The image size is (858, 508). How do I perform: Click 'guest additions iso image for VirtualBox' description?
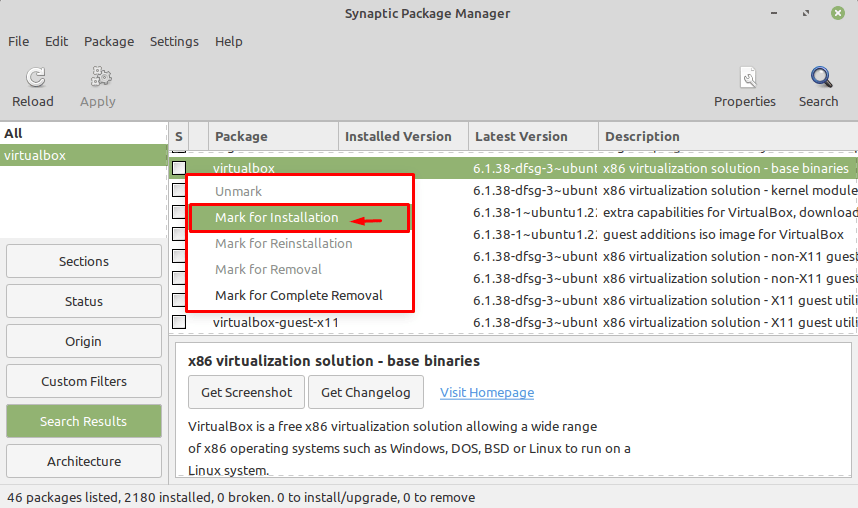point(723,234)
